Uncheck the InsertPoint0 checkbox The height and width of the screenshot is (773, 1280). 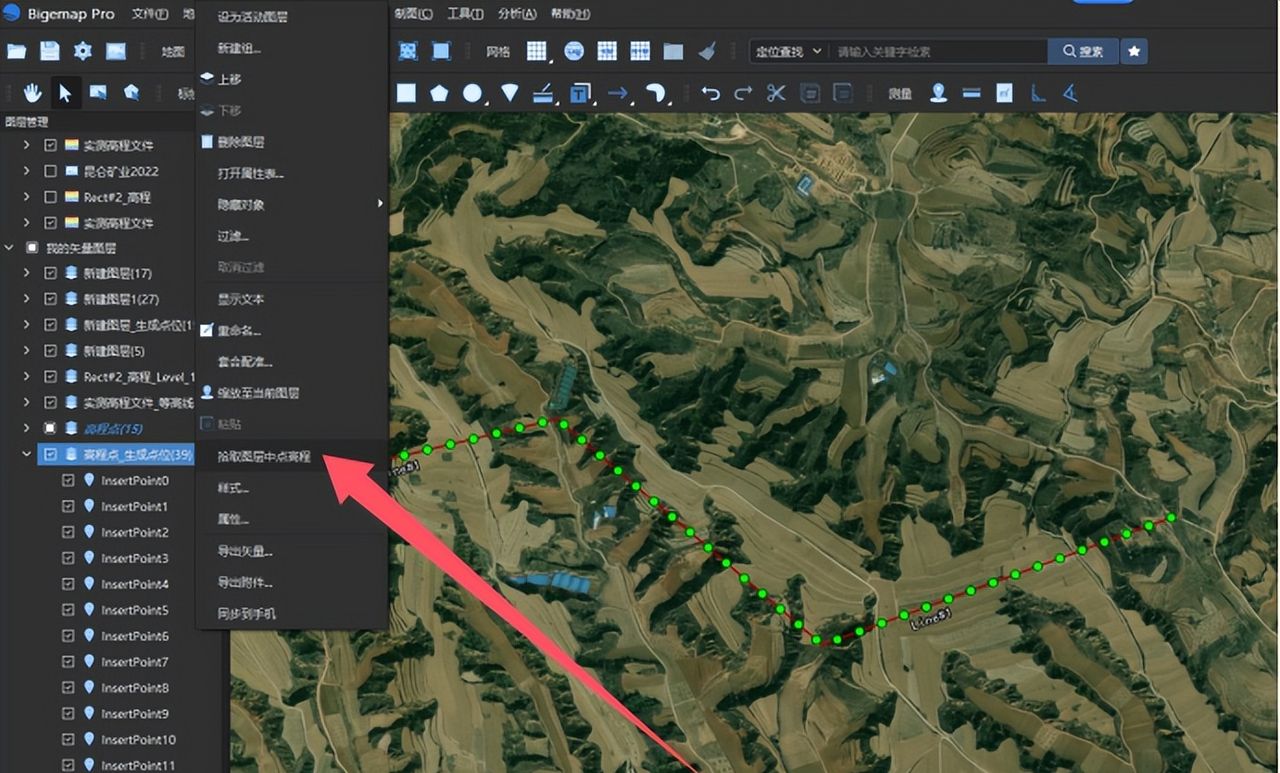click(68, 480)
